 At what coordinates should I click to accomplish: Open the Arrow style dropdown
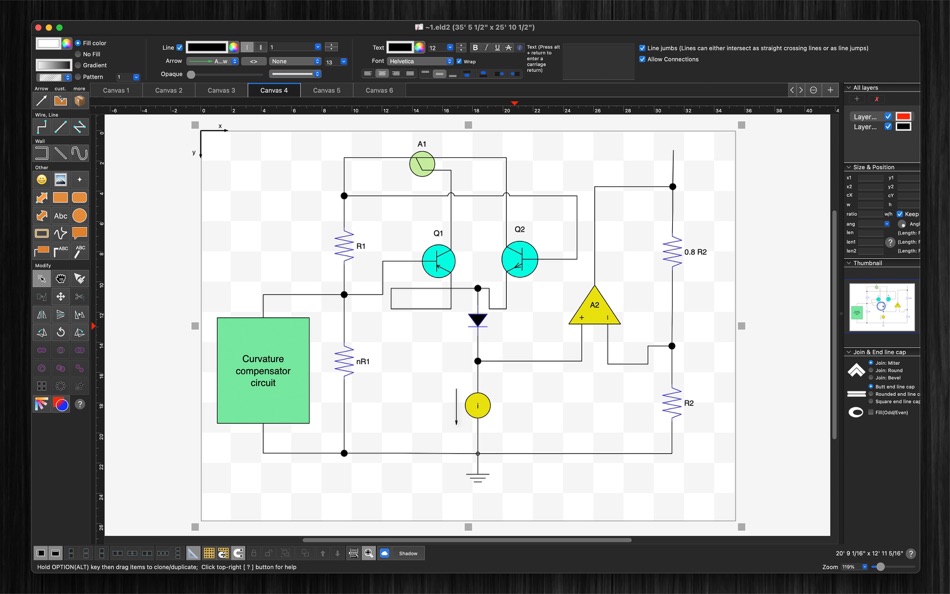212,61
